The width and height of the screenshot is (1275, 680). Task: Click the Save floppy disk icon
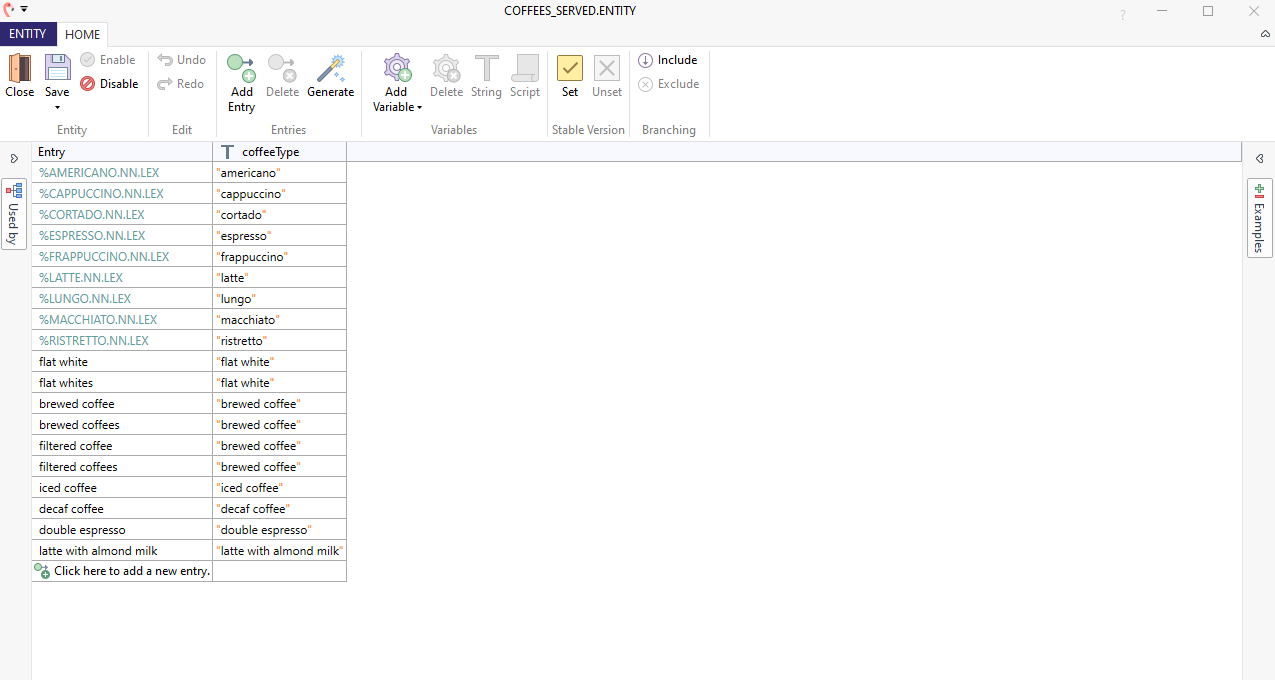57,68
